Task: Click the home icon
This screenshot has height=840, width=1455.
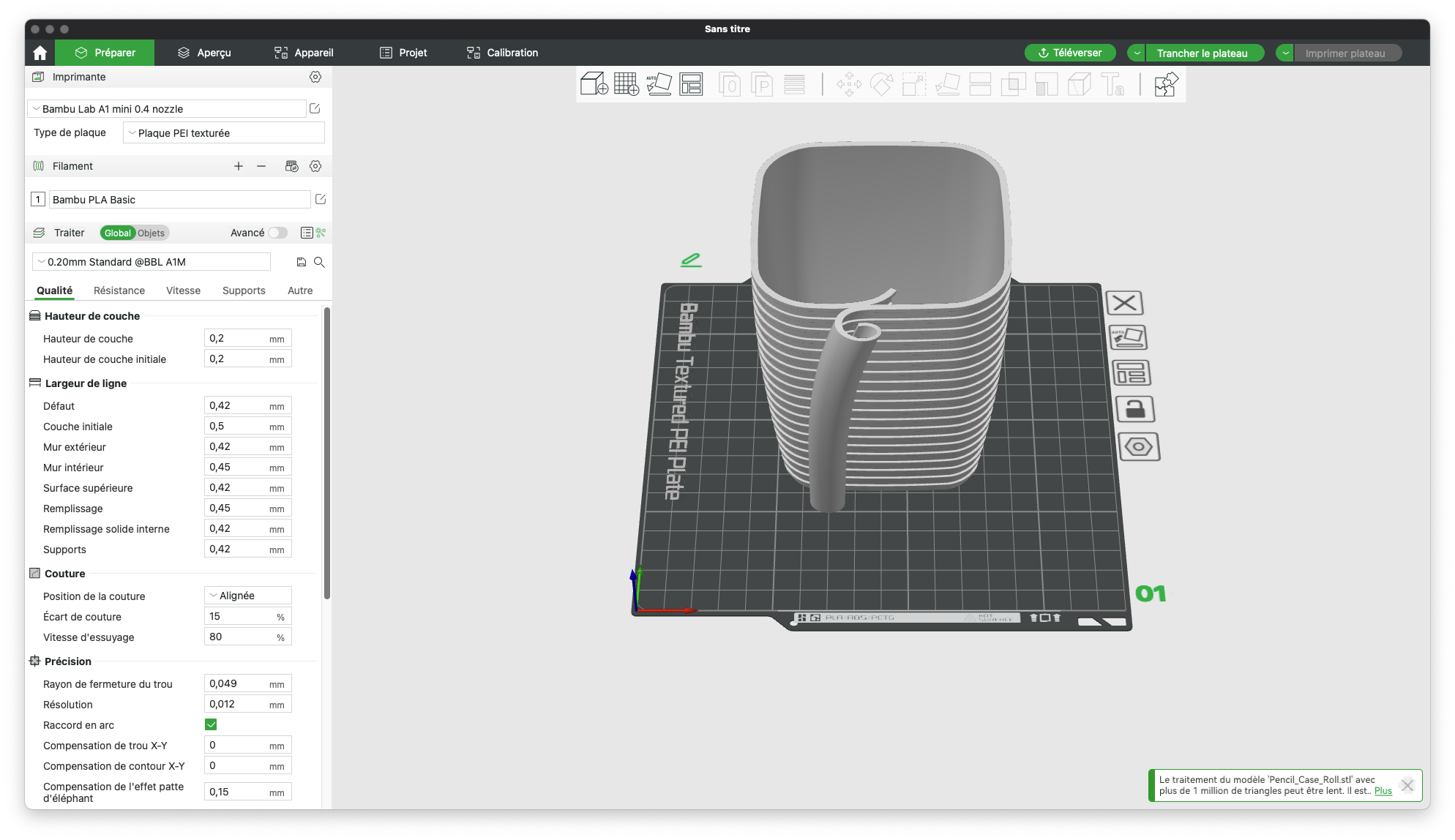Action: click(x=40, y=53)
